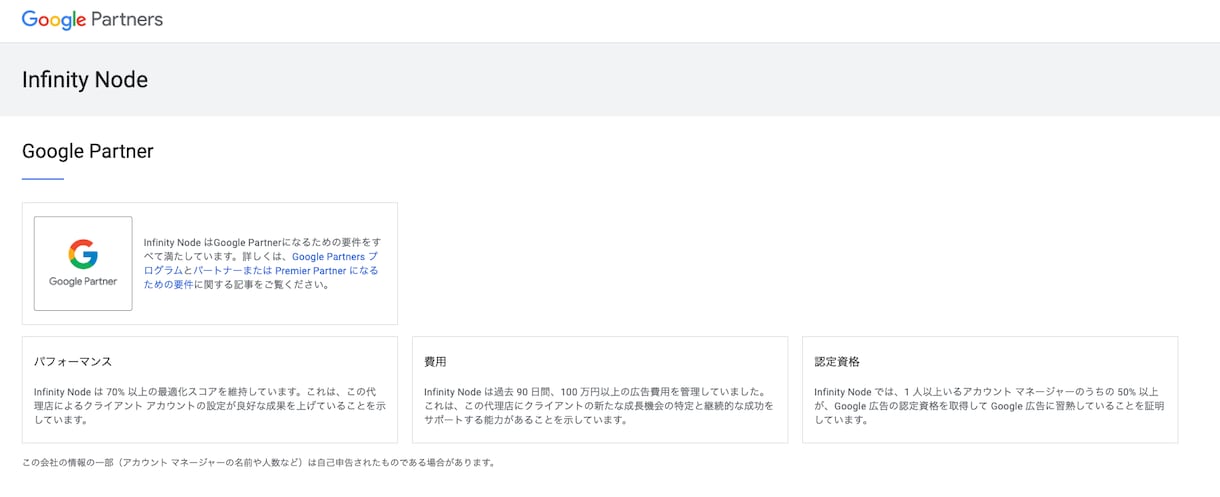1220x497 pixels.
Task: Select the Google Partner section heading
Action: click(x=88, y=152)
